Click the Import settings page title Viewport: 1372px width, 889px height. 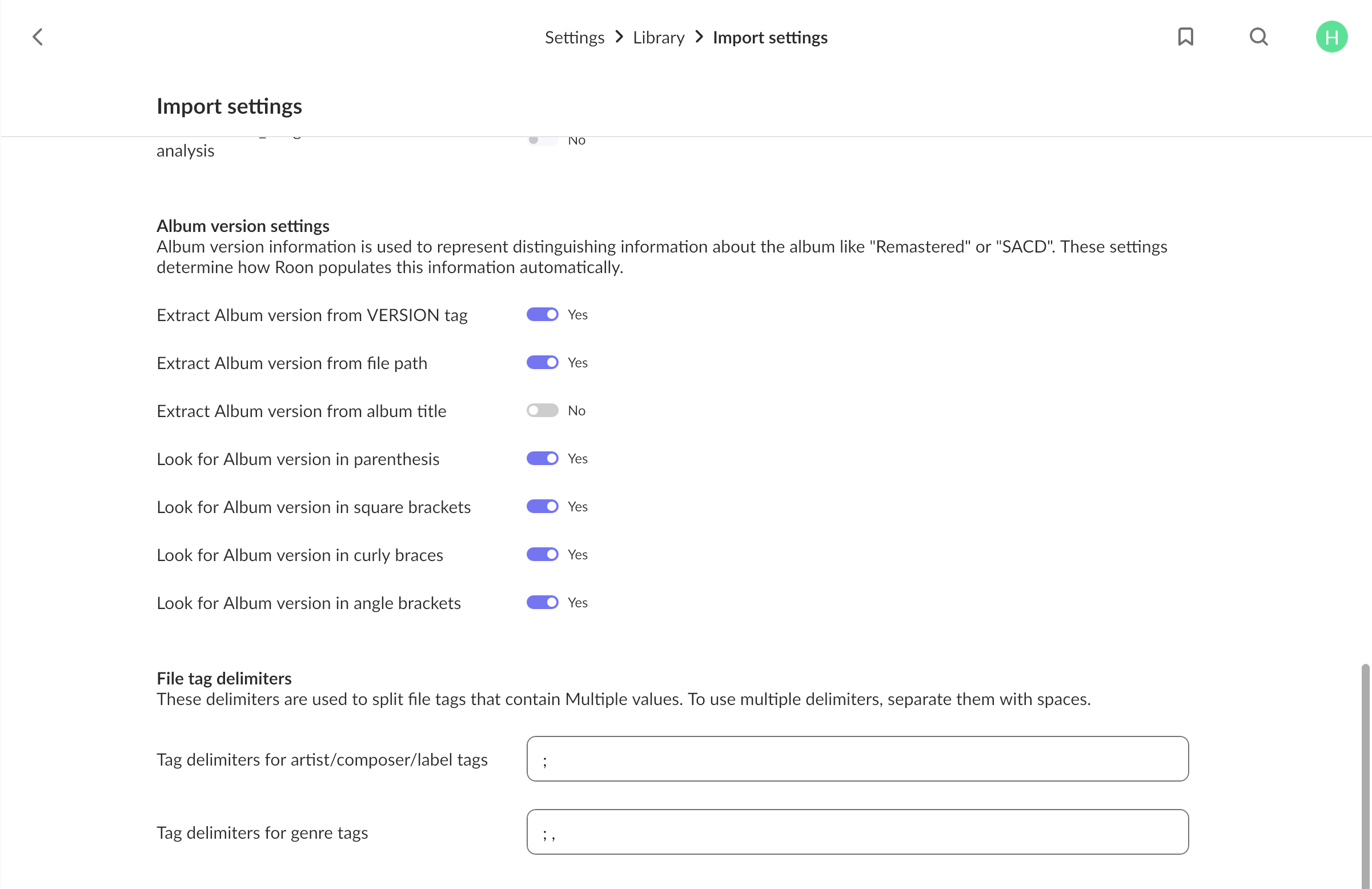229,106
